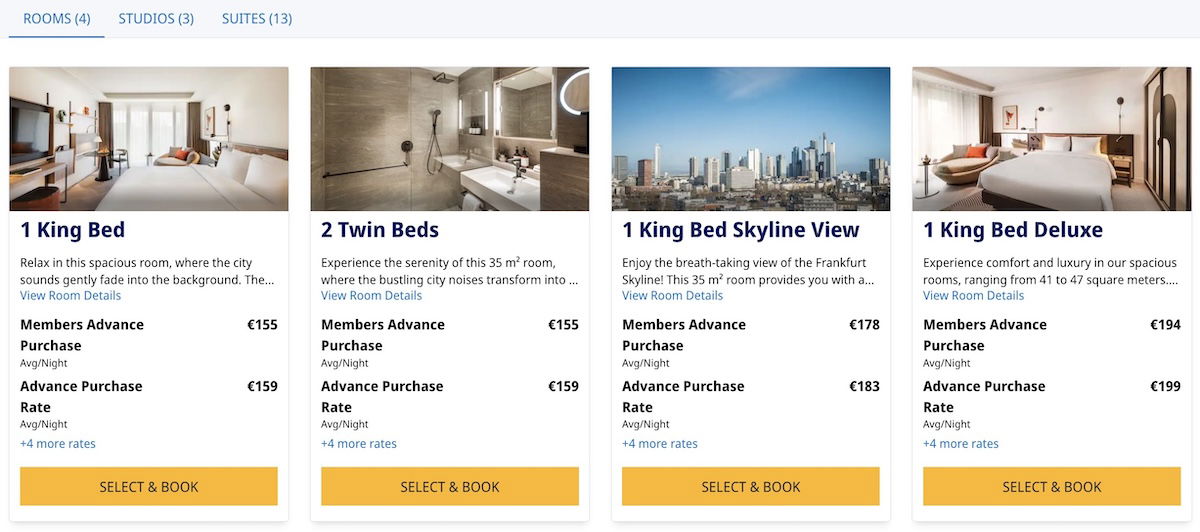The width and height of the screenshot is (1200, 532).
Task: Show +4 more rates for Skyline View room
Action: pyautogui.click(x=660, y=444)
